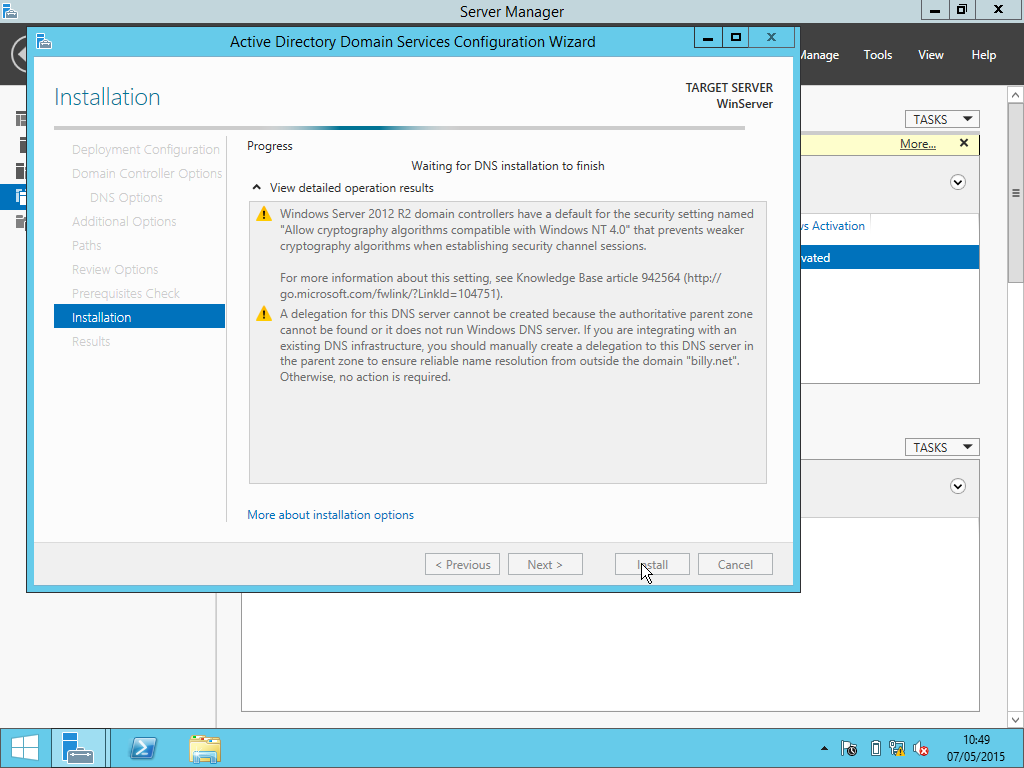
Task: Select Paths step
Action: [x=86, y=246]
